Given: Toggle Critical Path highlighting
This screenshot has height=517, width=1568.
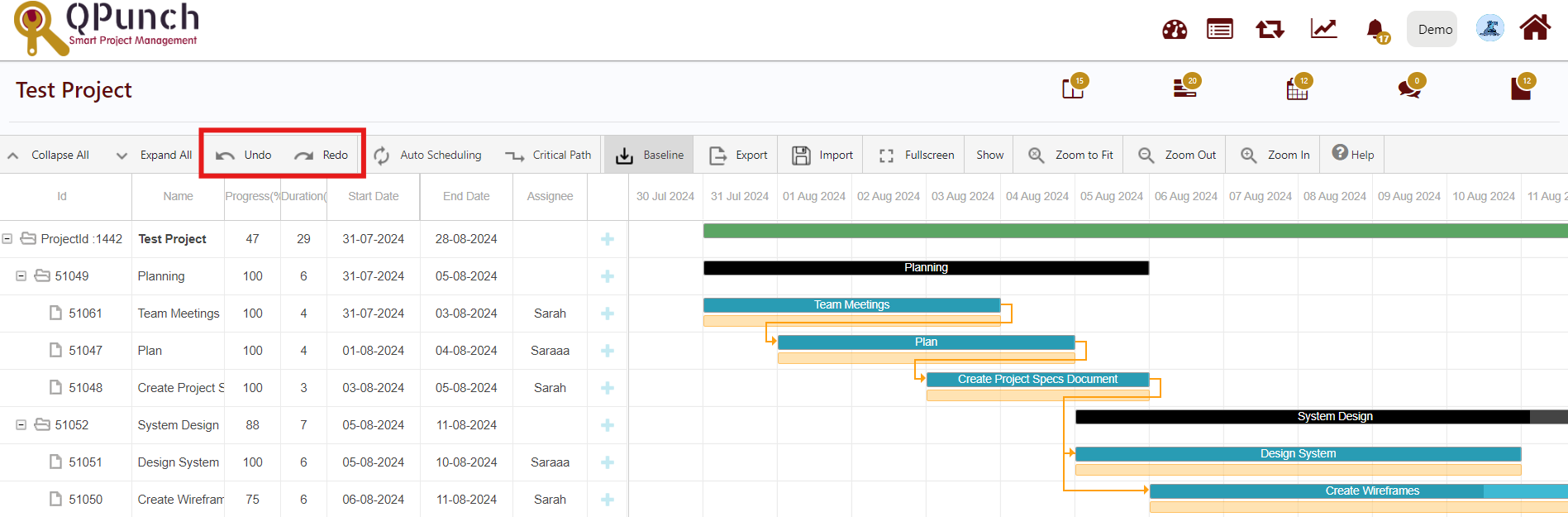Looking at the screenshot, I should [x=549, y=156].
